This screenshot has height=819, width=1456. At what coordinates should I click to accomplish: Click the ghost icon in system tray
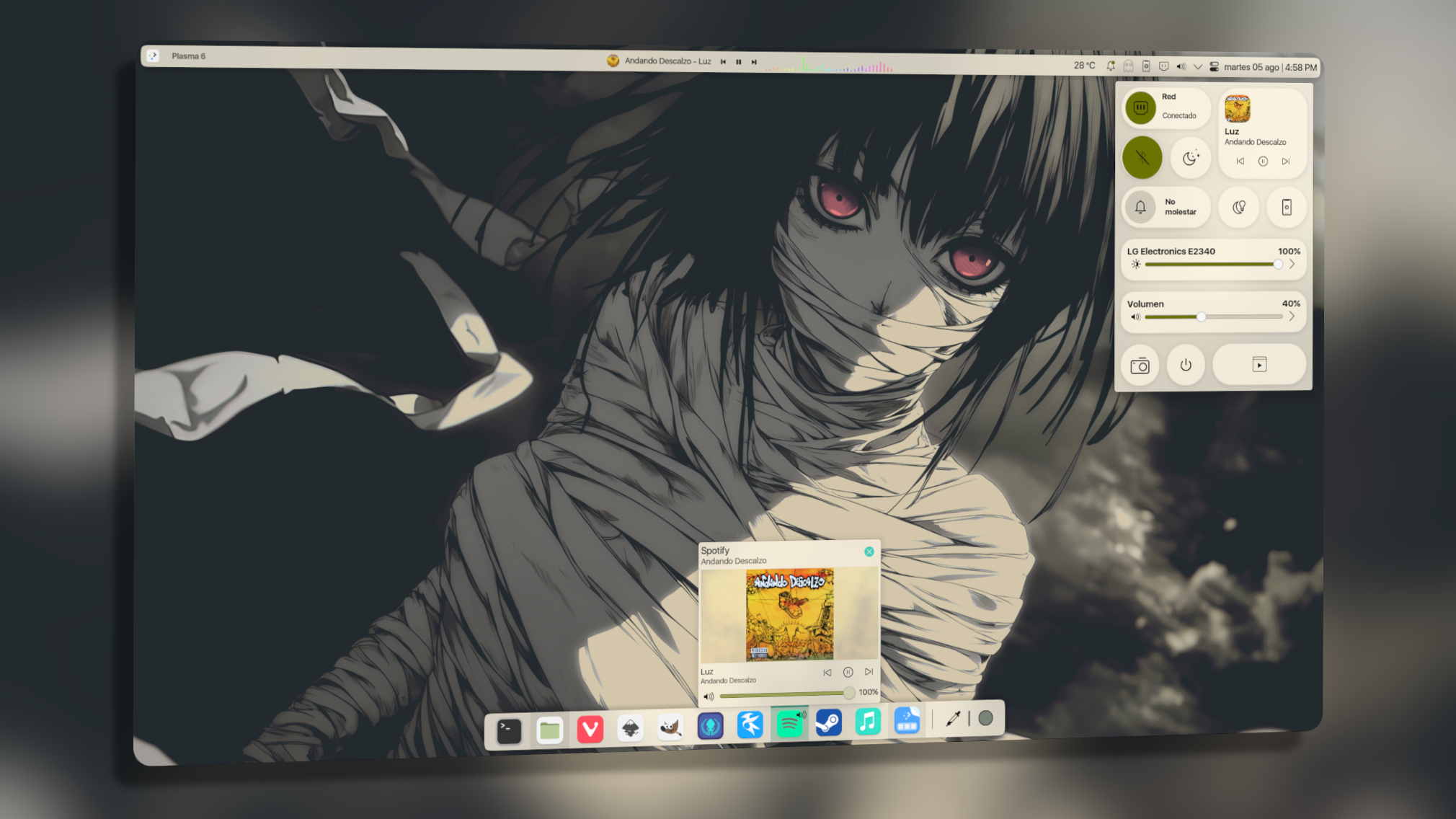point(1128,66)
